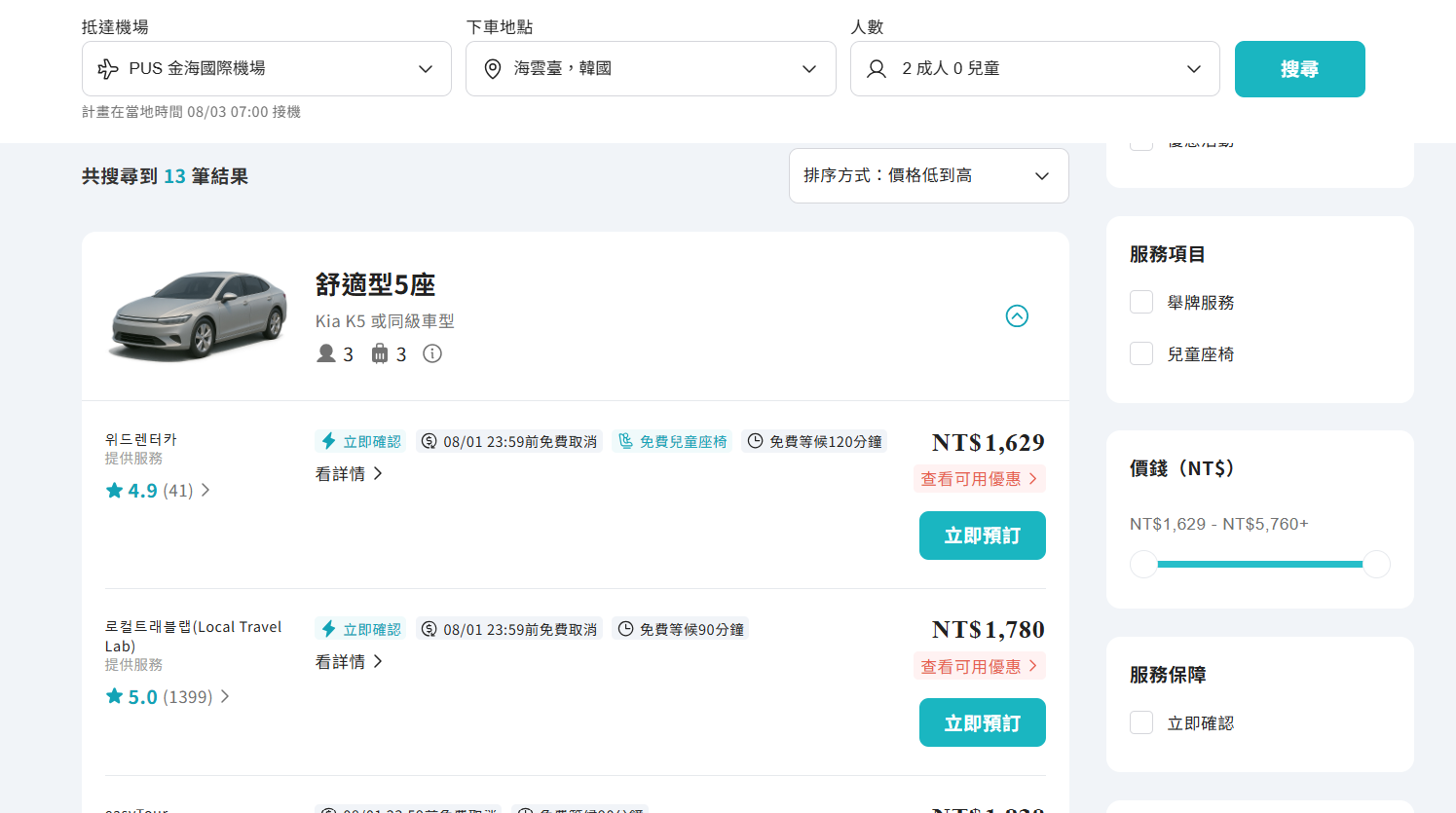Screen dimensions: 1456x813
Task: Click lightning 立即確認 icon for 위드렌터카
Action: pyautogui.click(x=329, y=441)
